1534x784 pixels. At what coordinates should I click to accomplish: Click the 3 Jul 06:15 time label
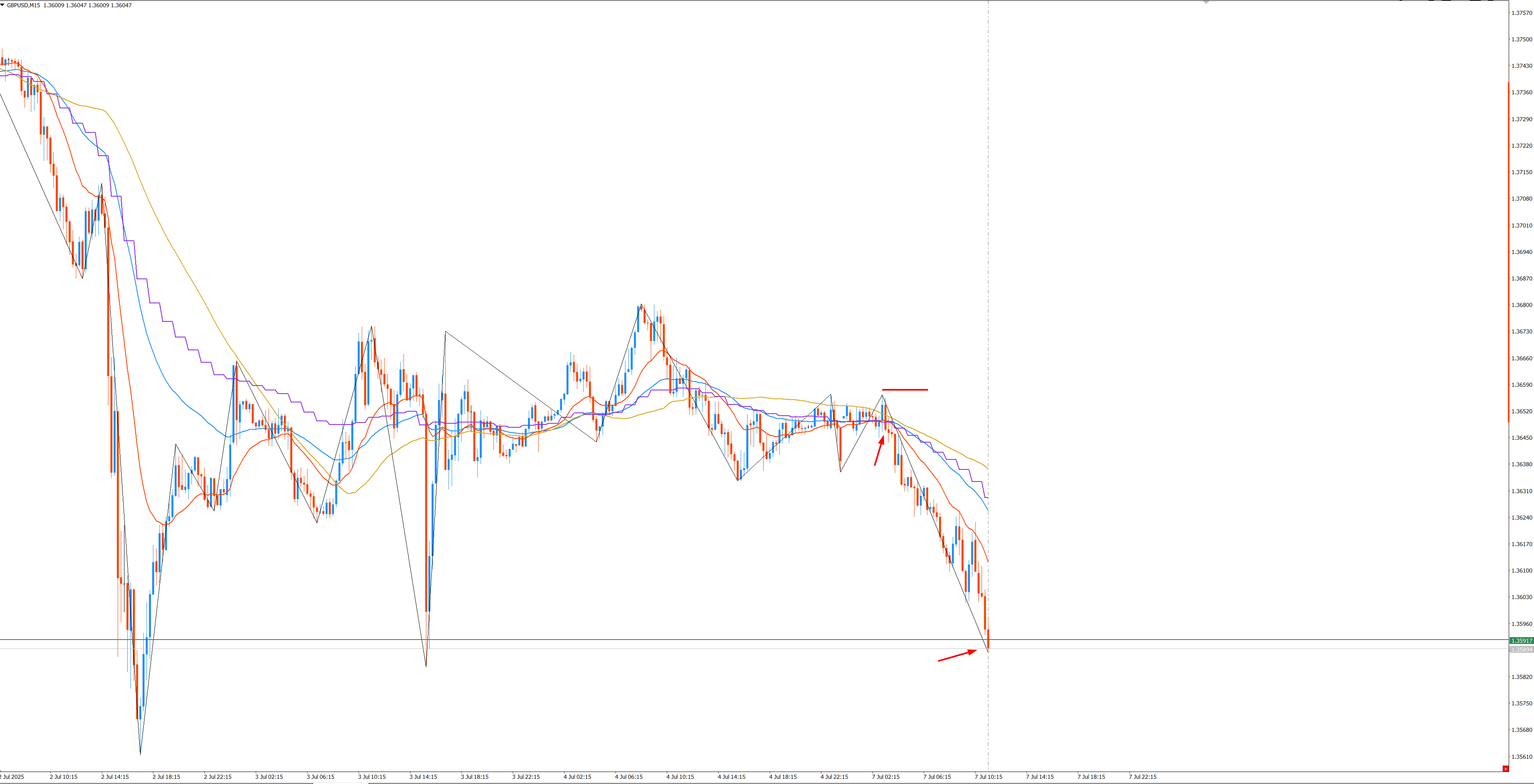[x=320, y=776]
